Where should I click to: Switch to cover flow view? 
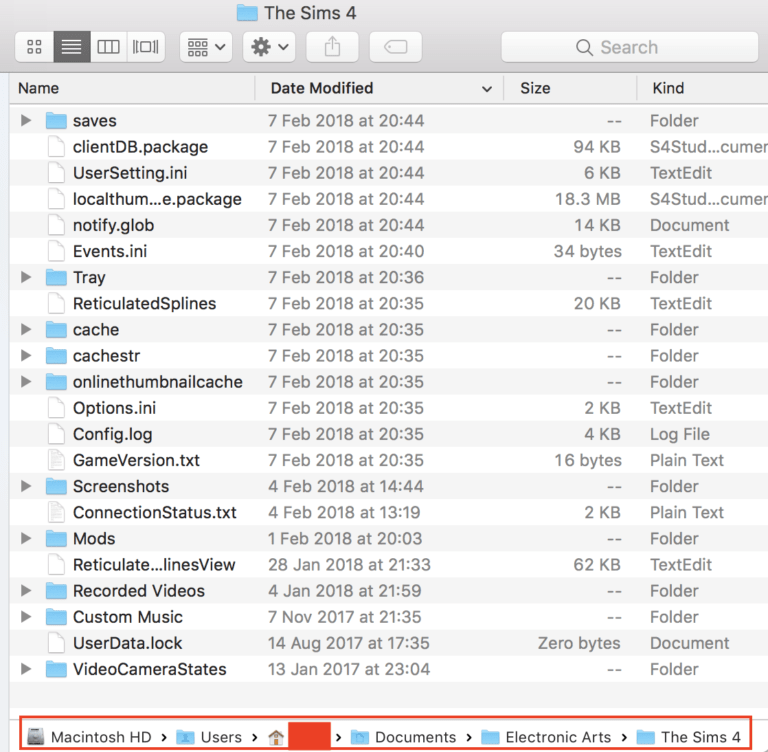[146, 47]
